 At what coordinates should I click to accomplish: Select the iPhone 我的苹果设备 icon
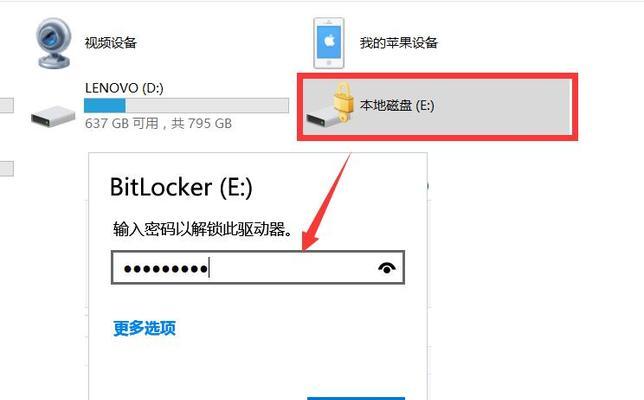(x=329, y=43)
